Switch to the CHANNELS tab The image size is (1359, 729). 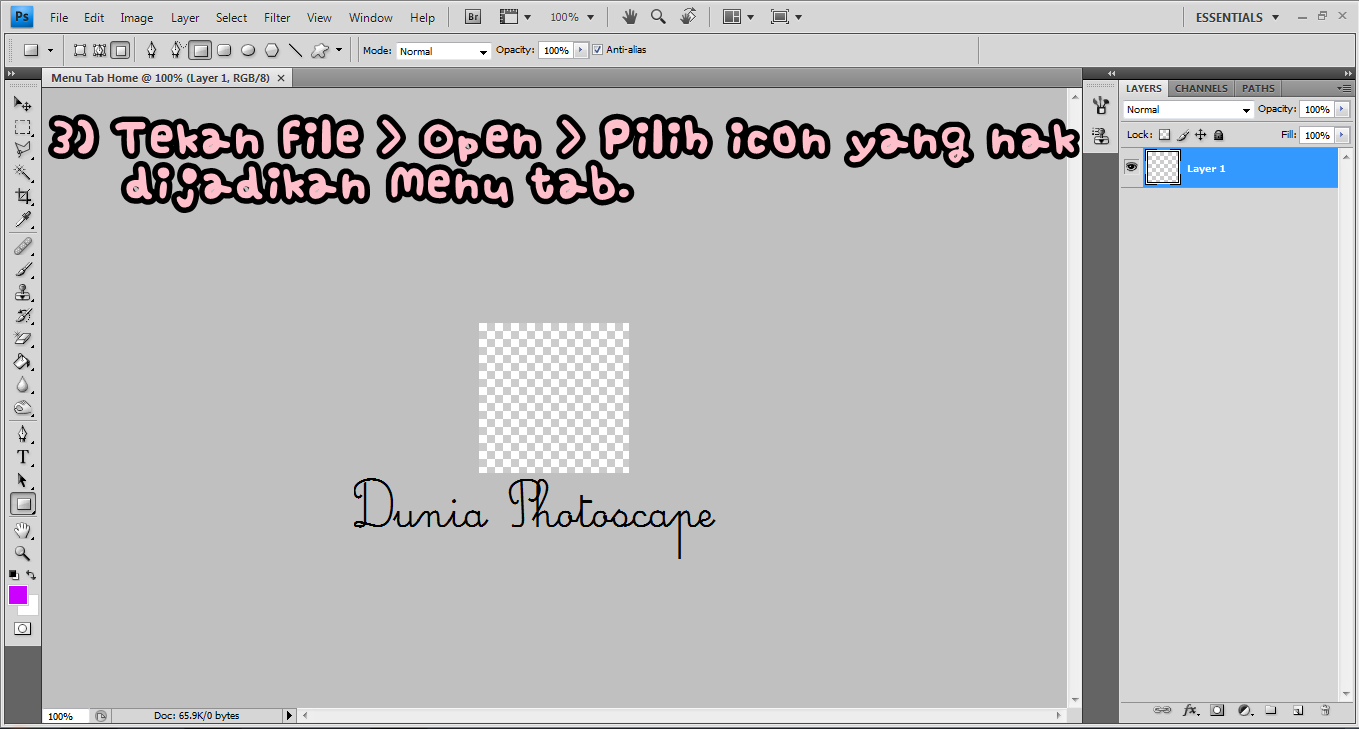(1201, 88)
